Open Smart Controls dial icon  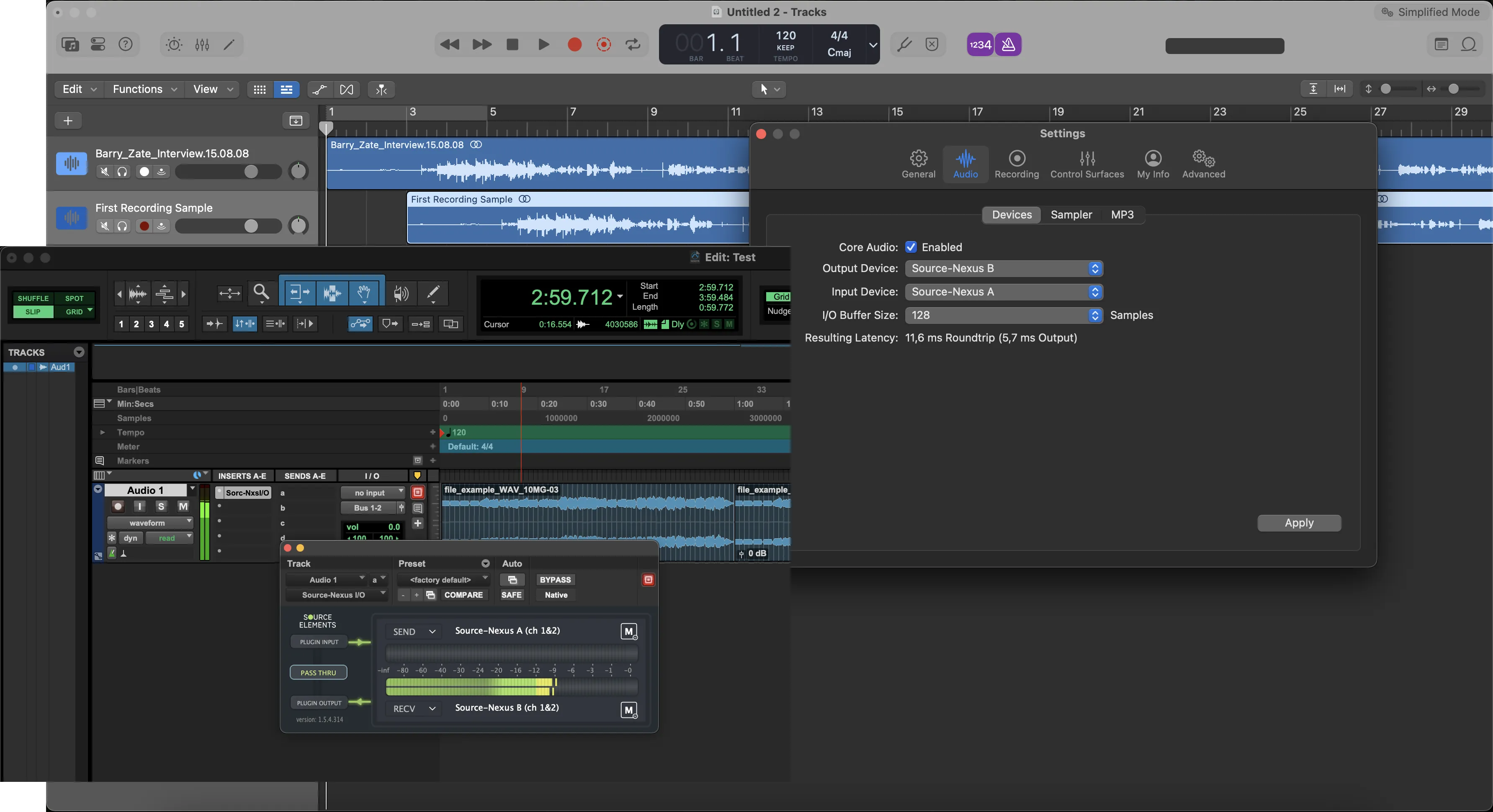point(174,45)
